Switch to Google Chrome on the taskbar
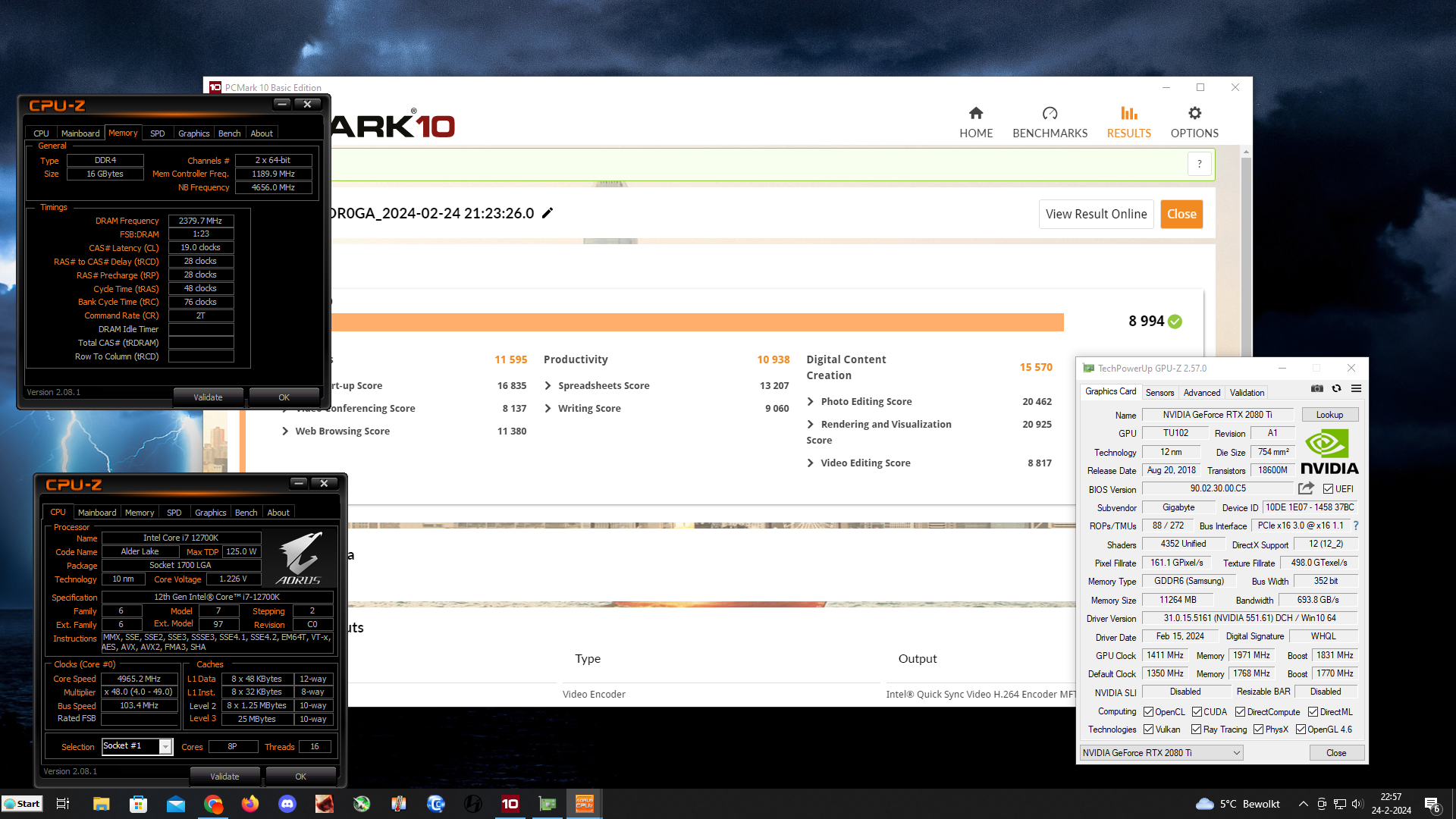Image resolution: width=1456 pixels, height=819 pixels. [213, 804]
